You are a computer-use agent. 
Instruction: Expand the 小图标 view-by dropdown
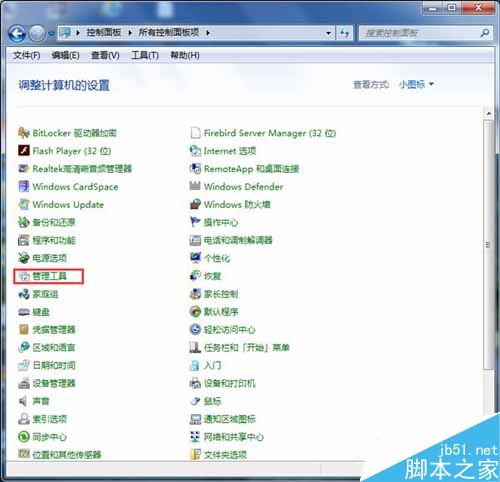pos(416,84)
